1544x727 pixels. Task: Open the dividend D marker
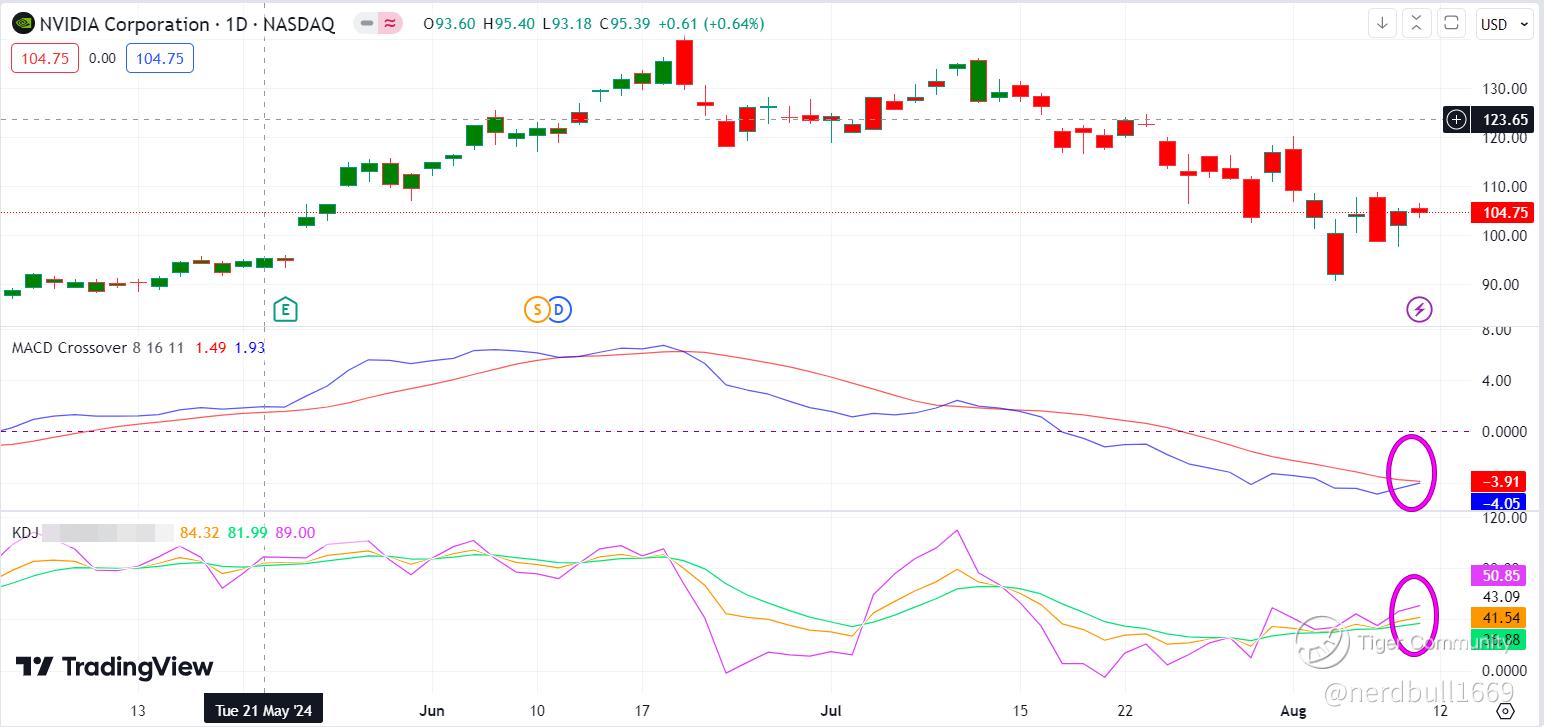pyautogui.click(x=559, y=310)
